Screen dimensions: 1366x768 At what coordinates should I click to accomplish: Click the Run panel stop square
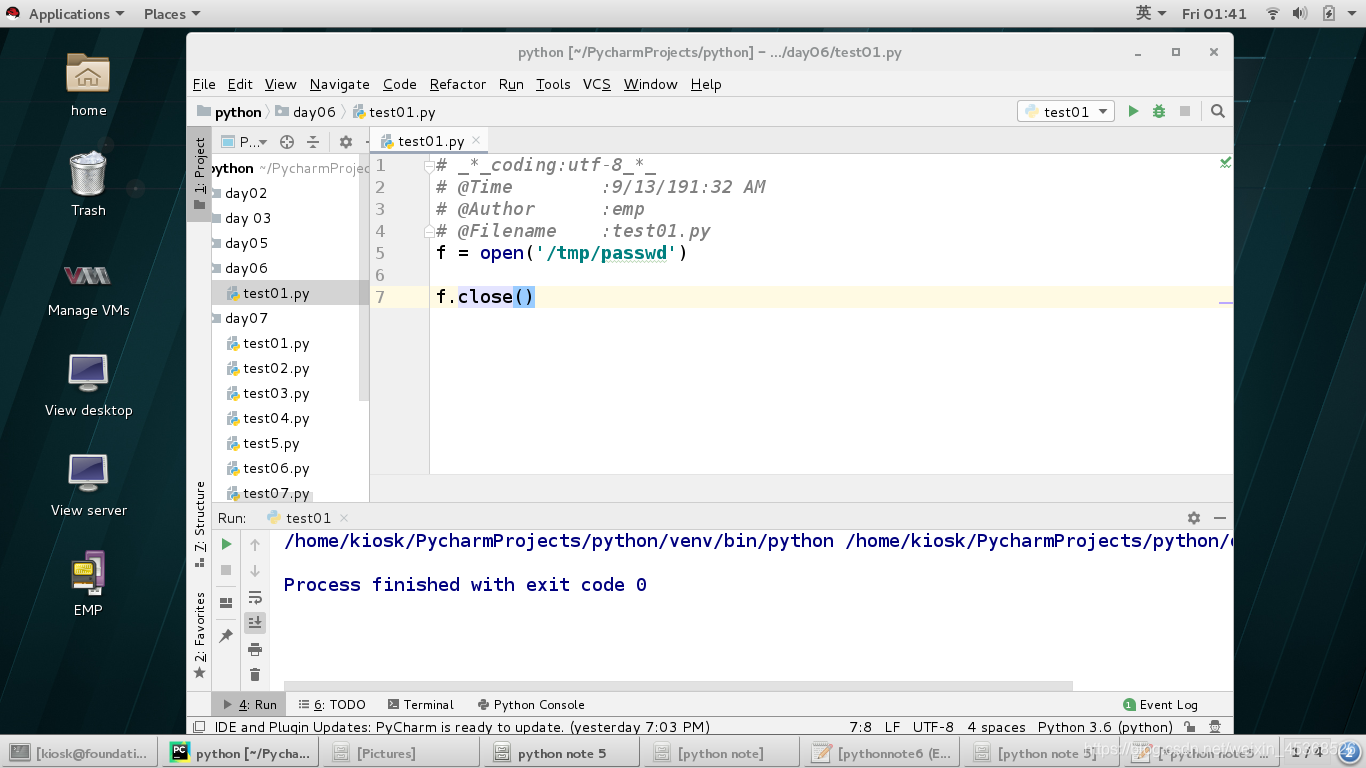pos(227,570)
